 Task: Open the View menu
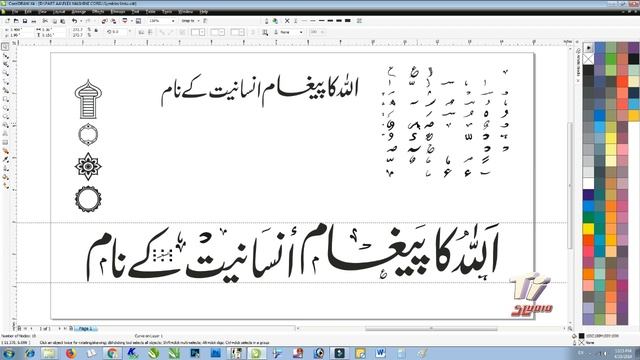[42, 12]
